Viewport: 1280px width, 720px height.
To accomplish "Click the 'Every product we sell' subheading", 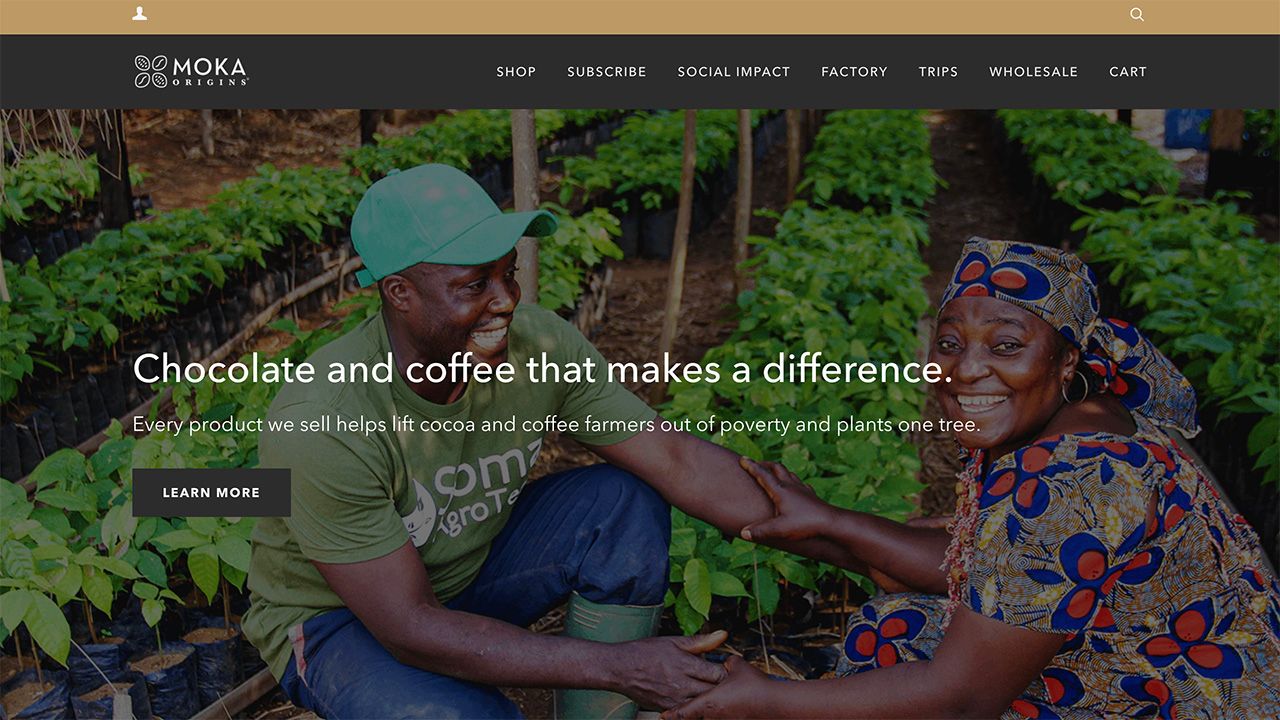I will pos(556,424).
